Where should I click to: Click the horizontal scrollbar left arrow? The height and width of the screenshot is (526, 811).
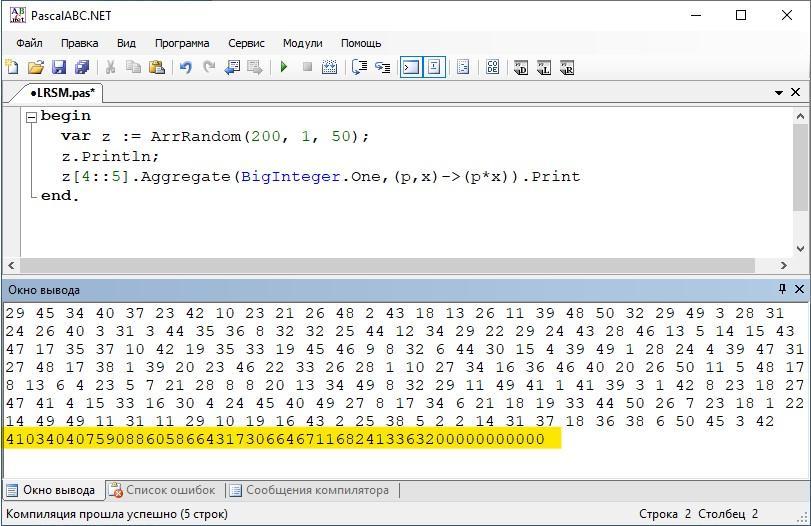point(11,266)
